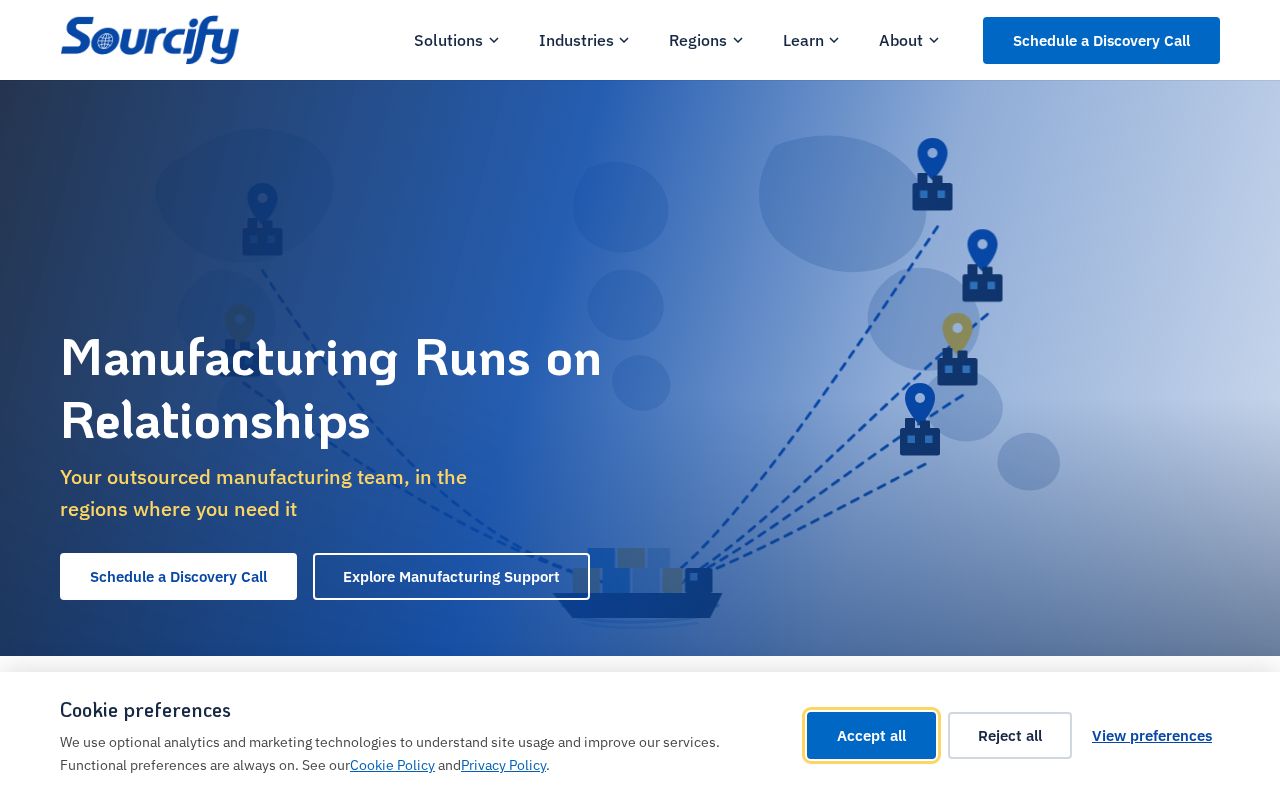The image size is (1280, 800).
Task: Open the Solutions menu
Action: (x=456, y=41)
